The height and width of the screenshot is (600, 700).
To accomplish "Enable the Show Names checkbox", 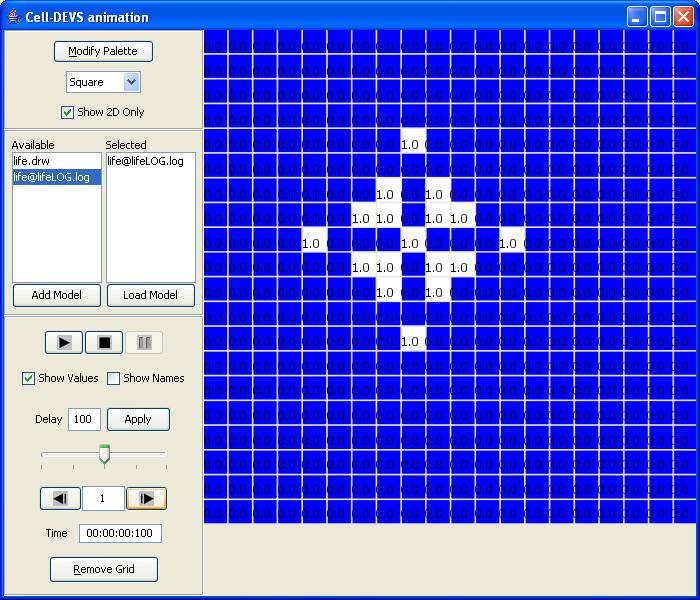I will pos(113,379).
